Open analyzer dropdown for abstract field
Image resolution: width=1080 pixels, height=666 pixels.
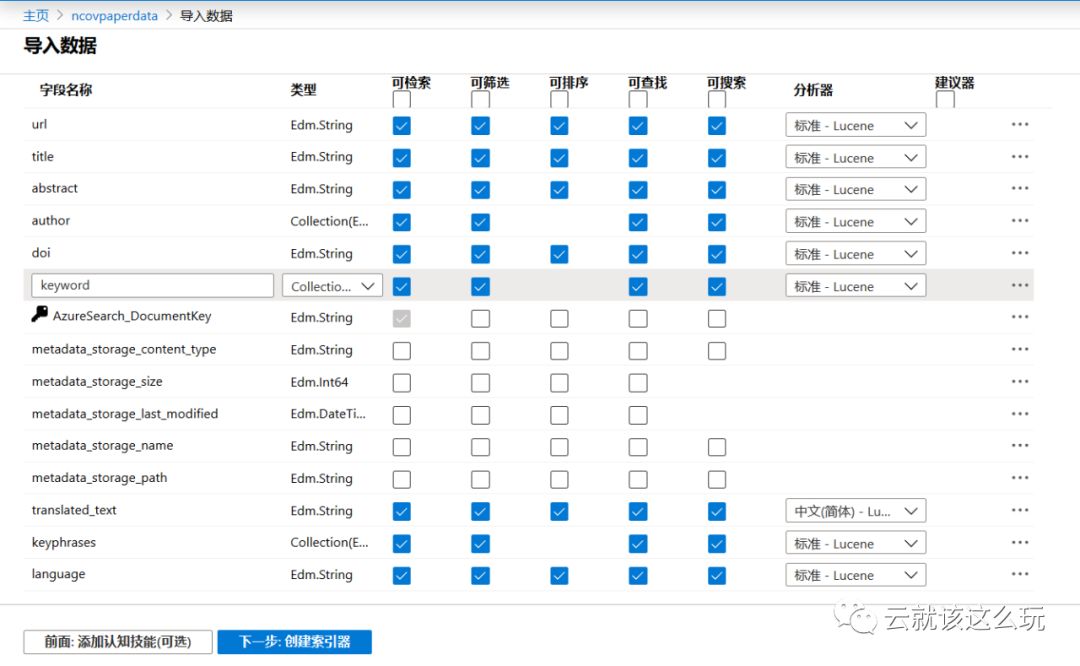(x=855, y=189)
